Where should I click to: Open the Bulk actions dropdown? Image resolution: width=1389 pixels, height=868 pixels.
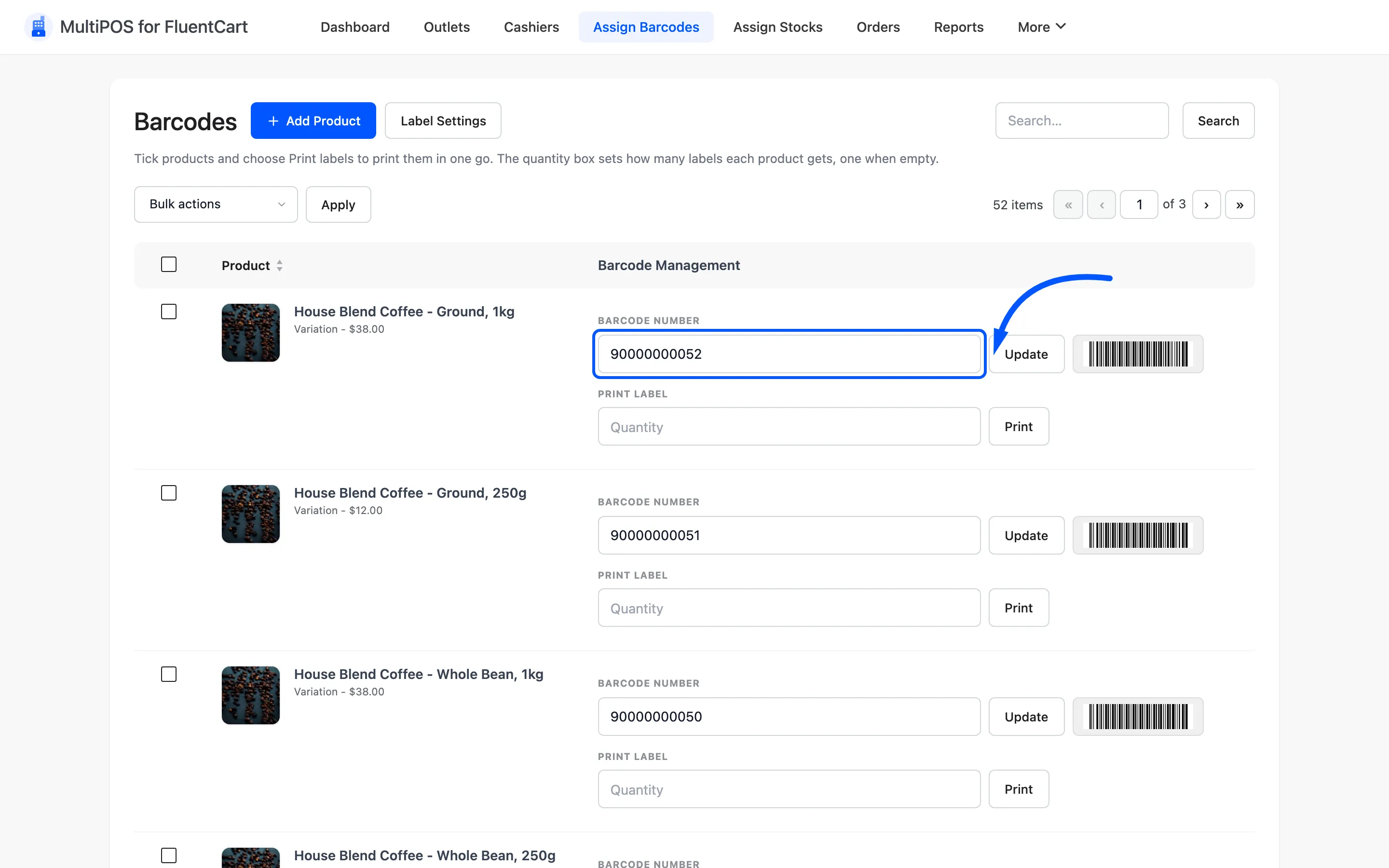(216, 204)
